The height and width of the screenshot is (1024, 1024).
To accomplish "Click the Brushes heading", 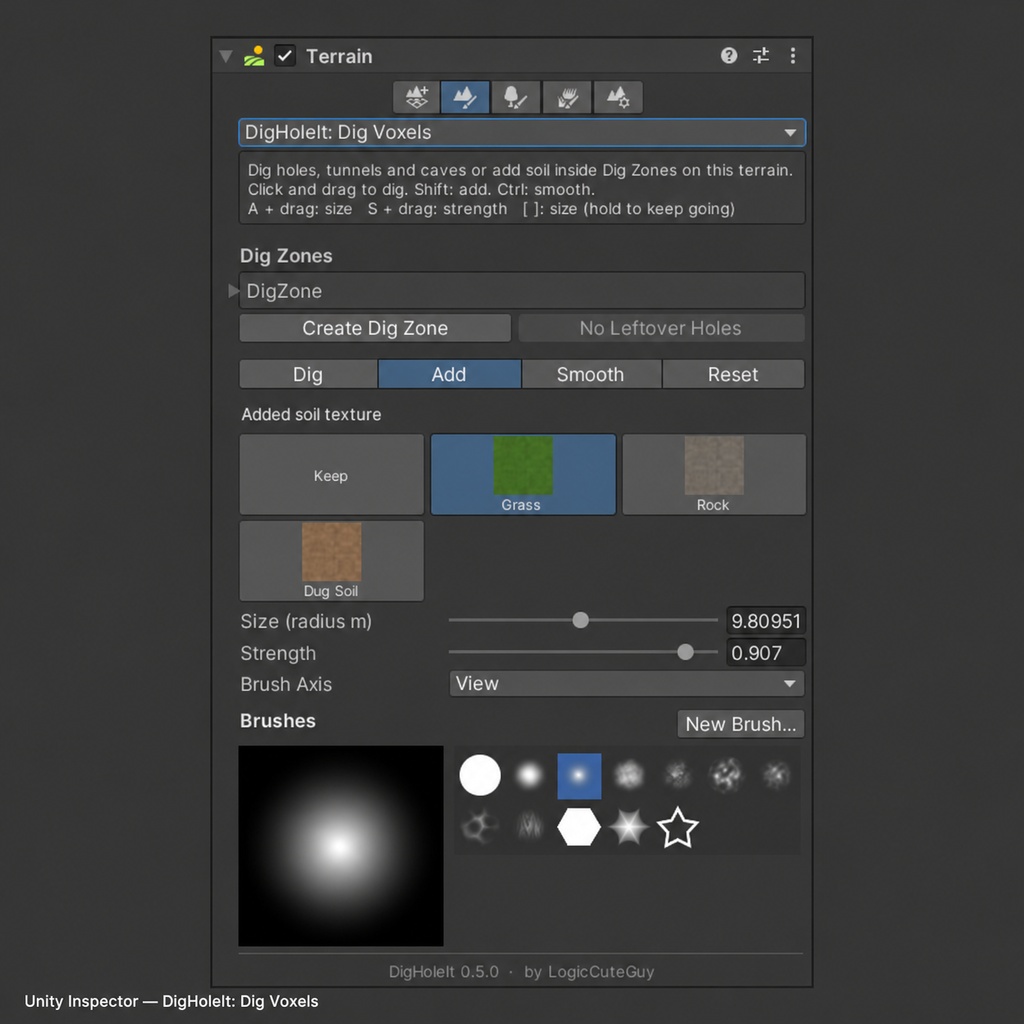I will [278, 720].
